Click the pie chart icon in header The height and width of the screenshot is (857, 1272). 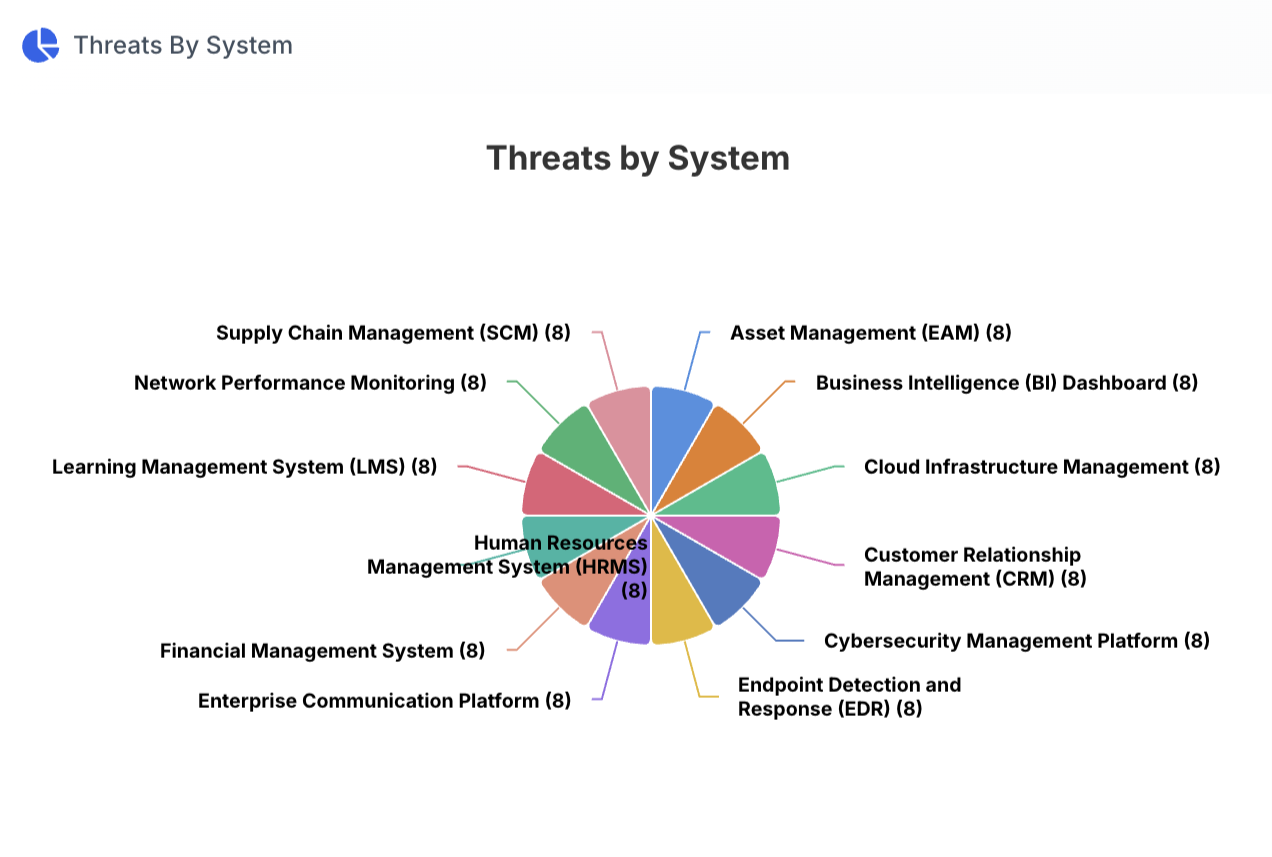(x=41, y=45)
